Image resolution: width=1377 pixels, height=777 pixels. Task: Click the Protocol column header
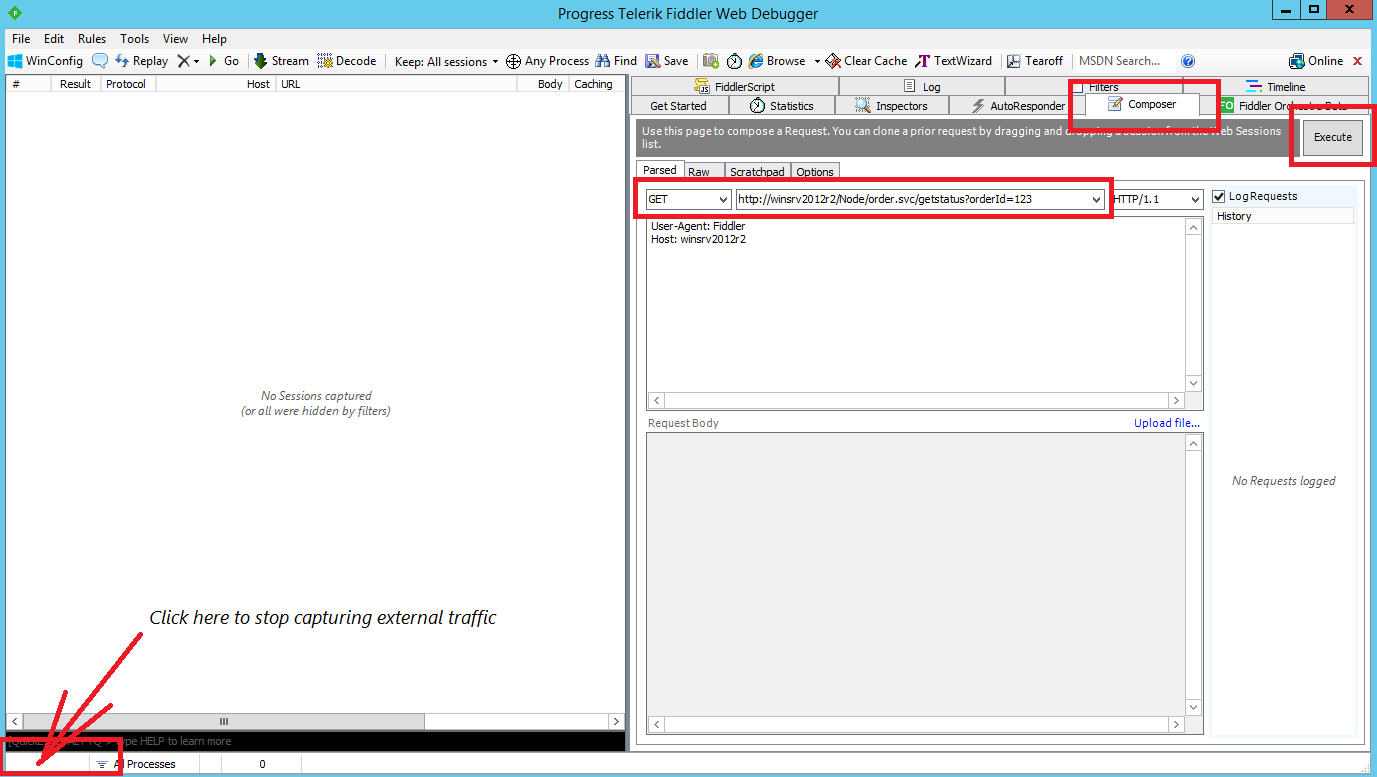coord(129,84)
